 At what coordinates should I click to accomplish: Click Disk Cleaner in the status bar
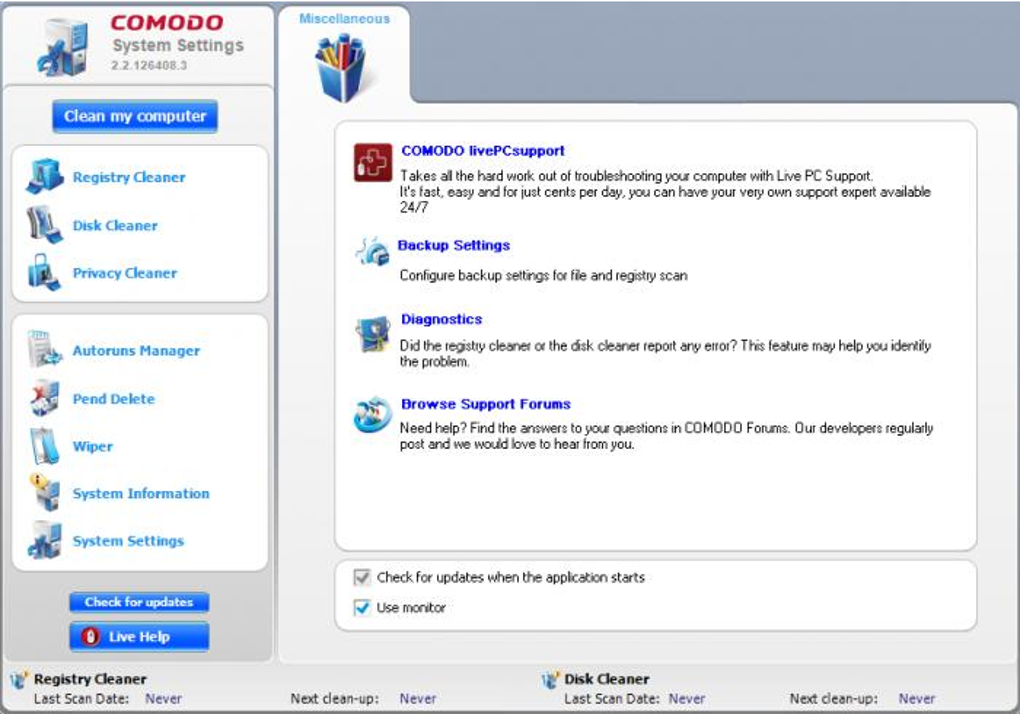[606, 678]
